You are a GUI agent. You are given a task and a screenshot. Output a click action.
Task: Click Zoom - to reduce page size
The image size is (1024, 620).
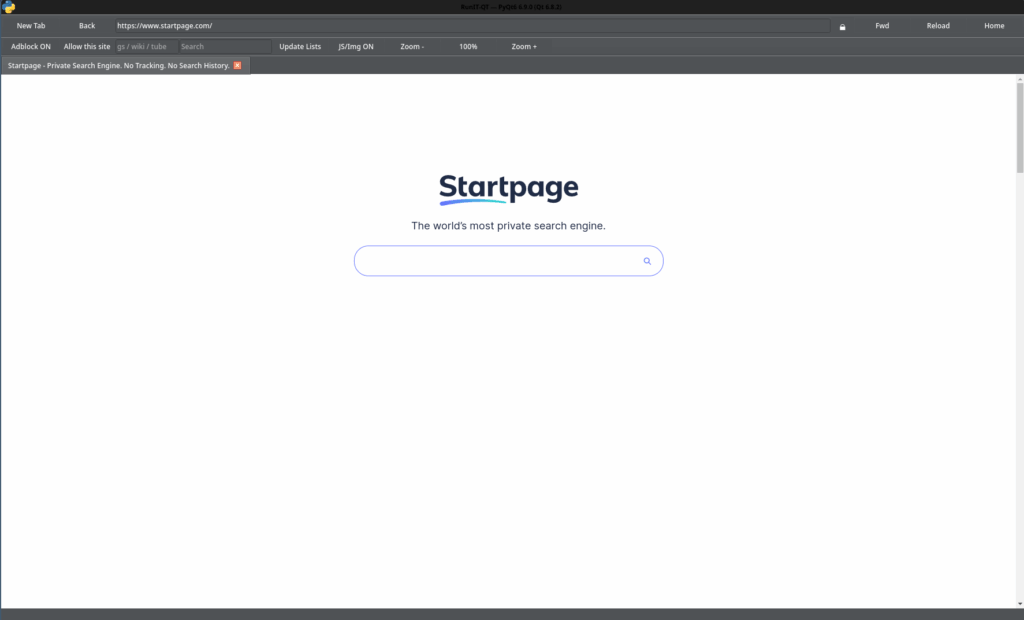point(411,46)
